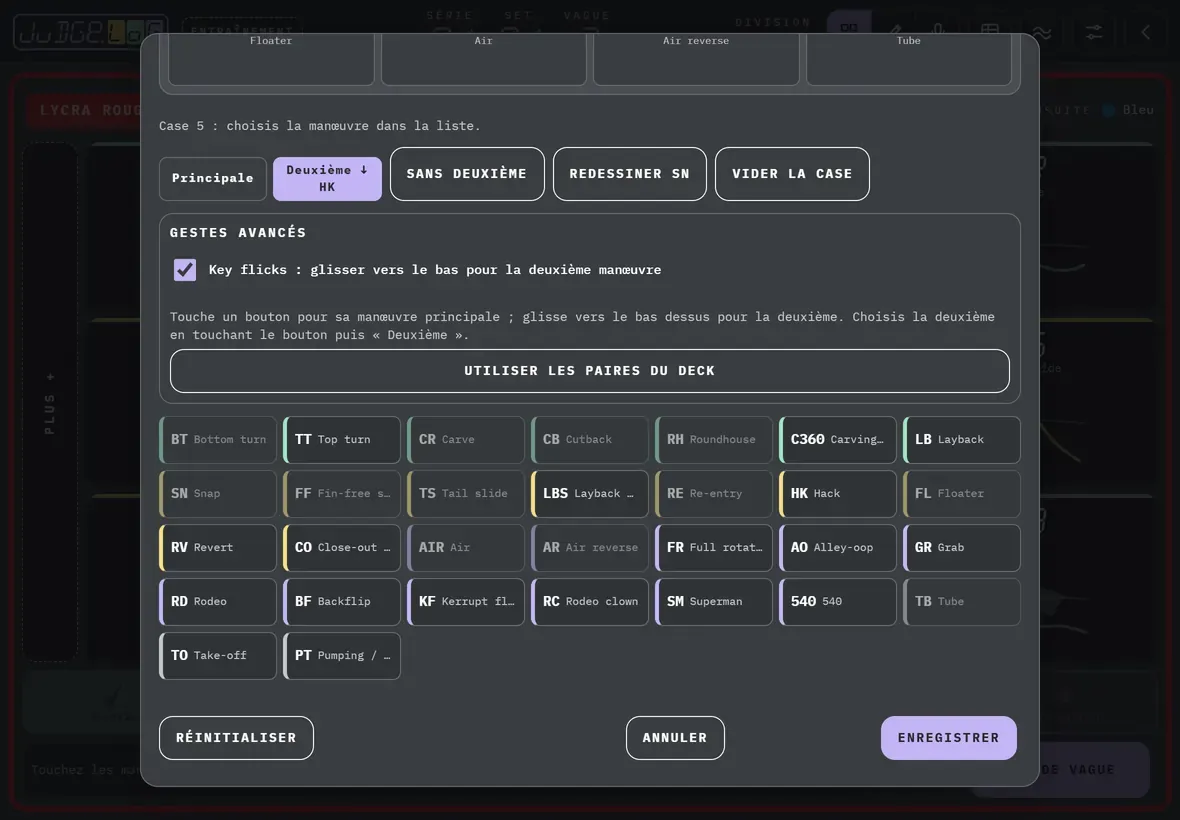Choose the LBS Layback maneuver
The image size is (1180, 820).
(x=590, y=494)
